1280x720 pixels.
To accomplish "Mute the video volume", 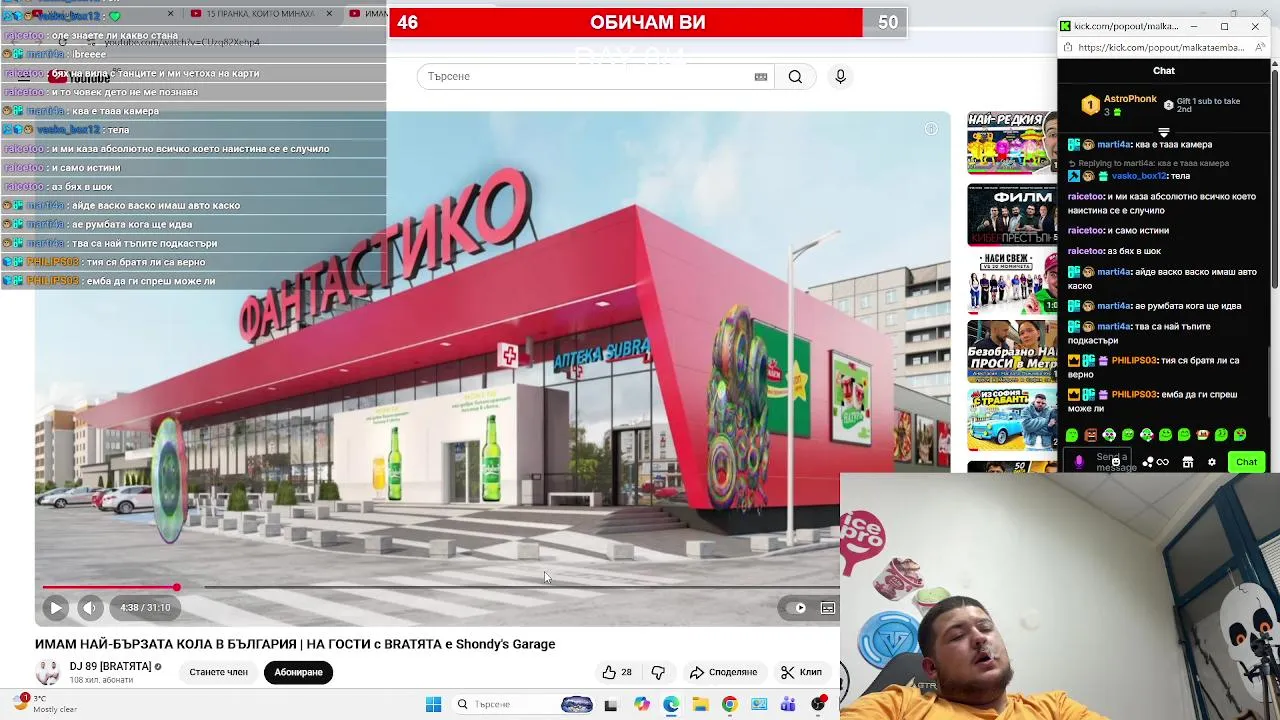I will (90, 607).
